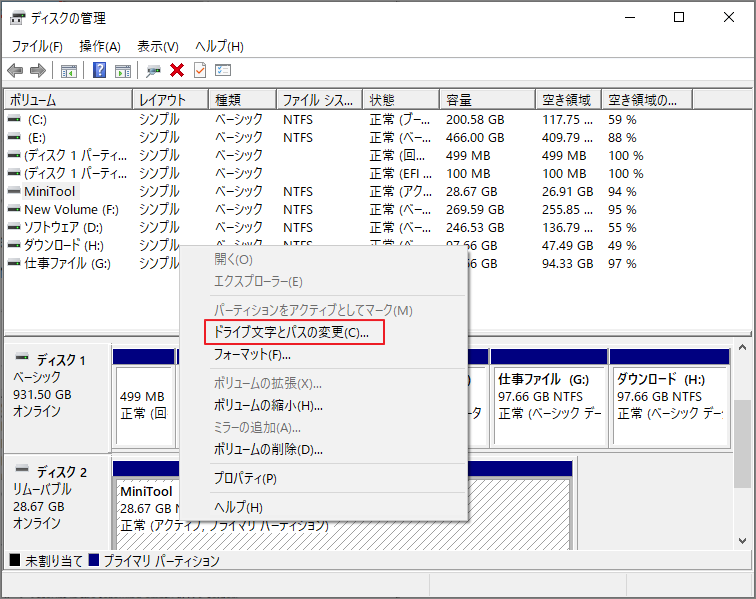Click the red X delete icon
Viewport: 756px width, 599px height.
(177, 70)
